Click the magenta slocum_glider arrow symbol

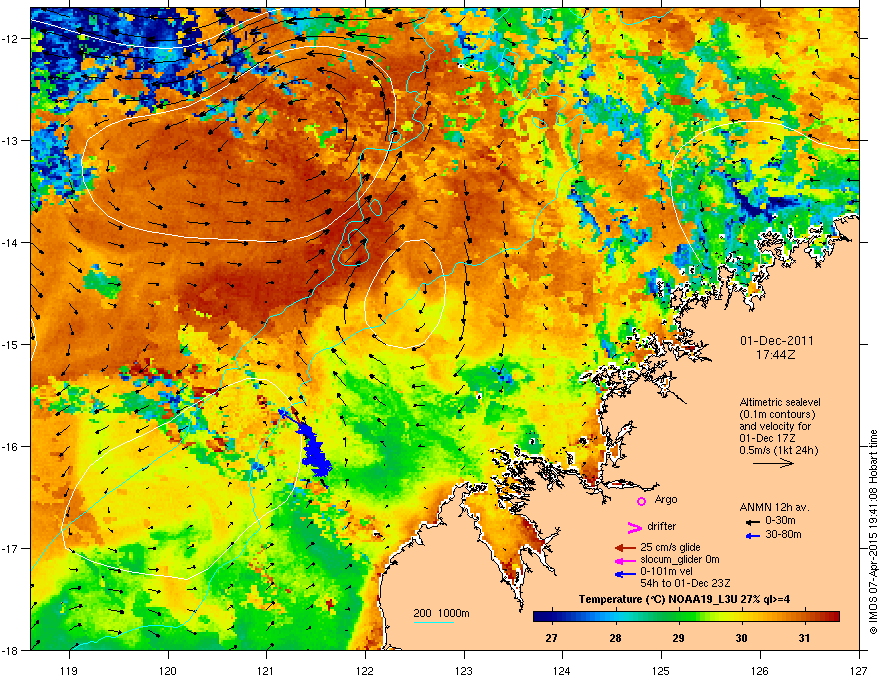[625, 560]
